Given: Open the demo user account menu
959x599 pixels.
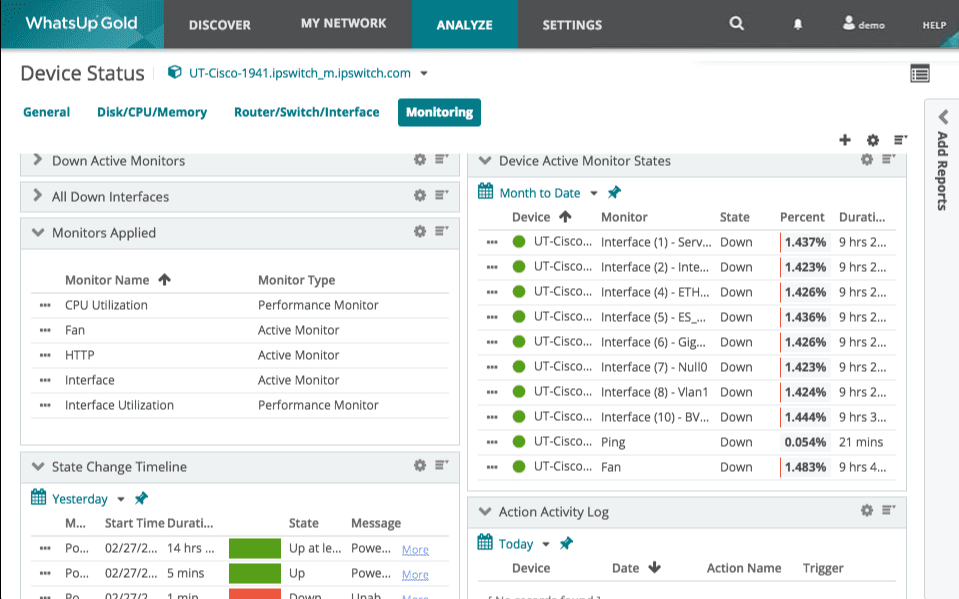Looking at the screenshot, I should 864,24.
